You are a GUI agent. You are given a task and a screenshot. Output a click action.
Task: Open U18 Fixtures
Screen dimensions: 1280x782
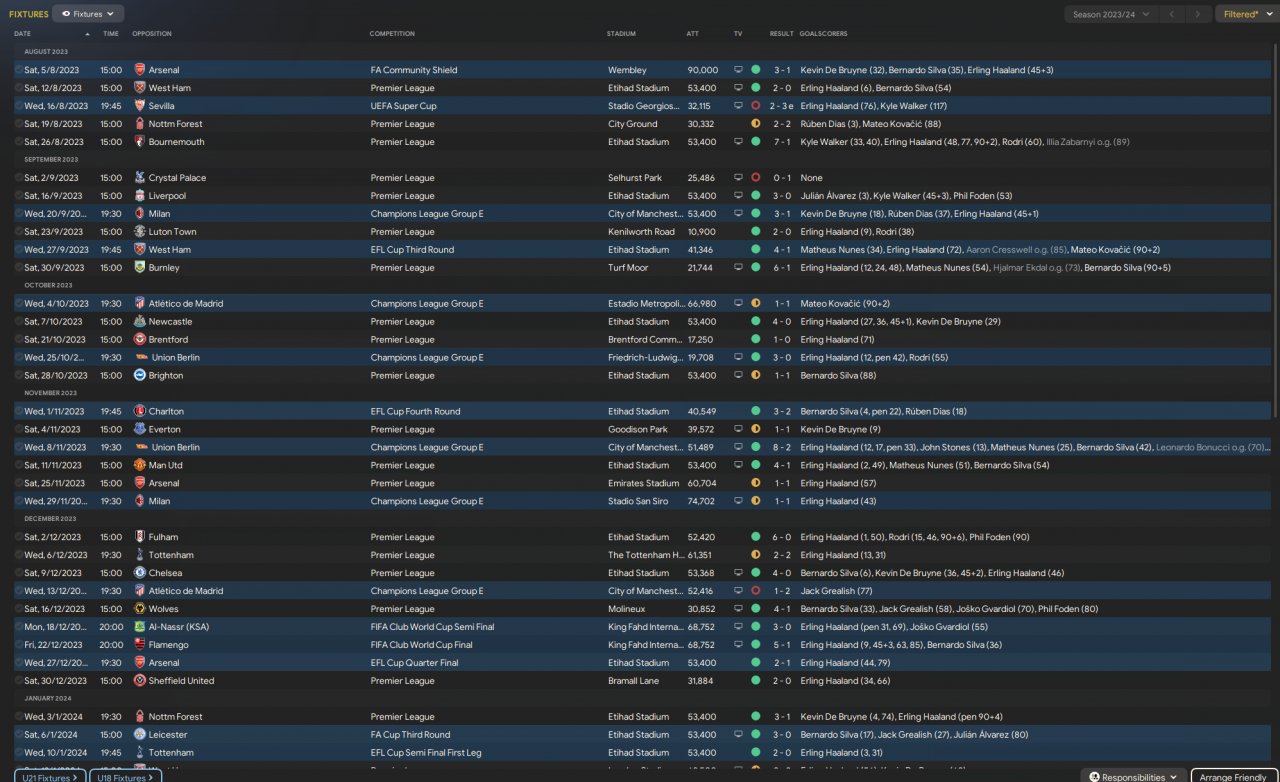126,777
